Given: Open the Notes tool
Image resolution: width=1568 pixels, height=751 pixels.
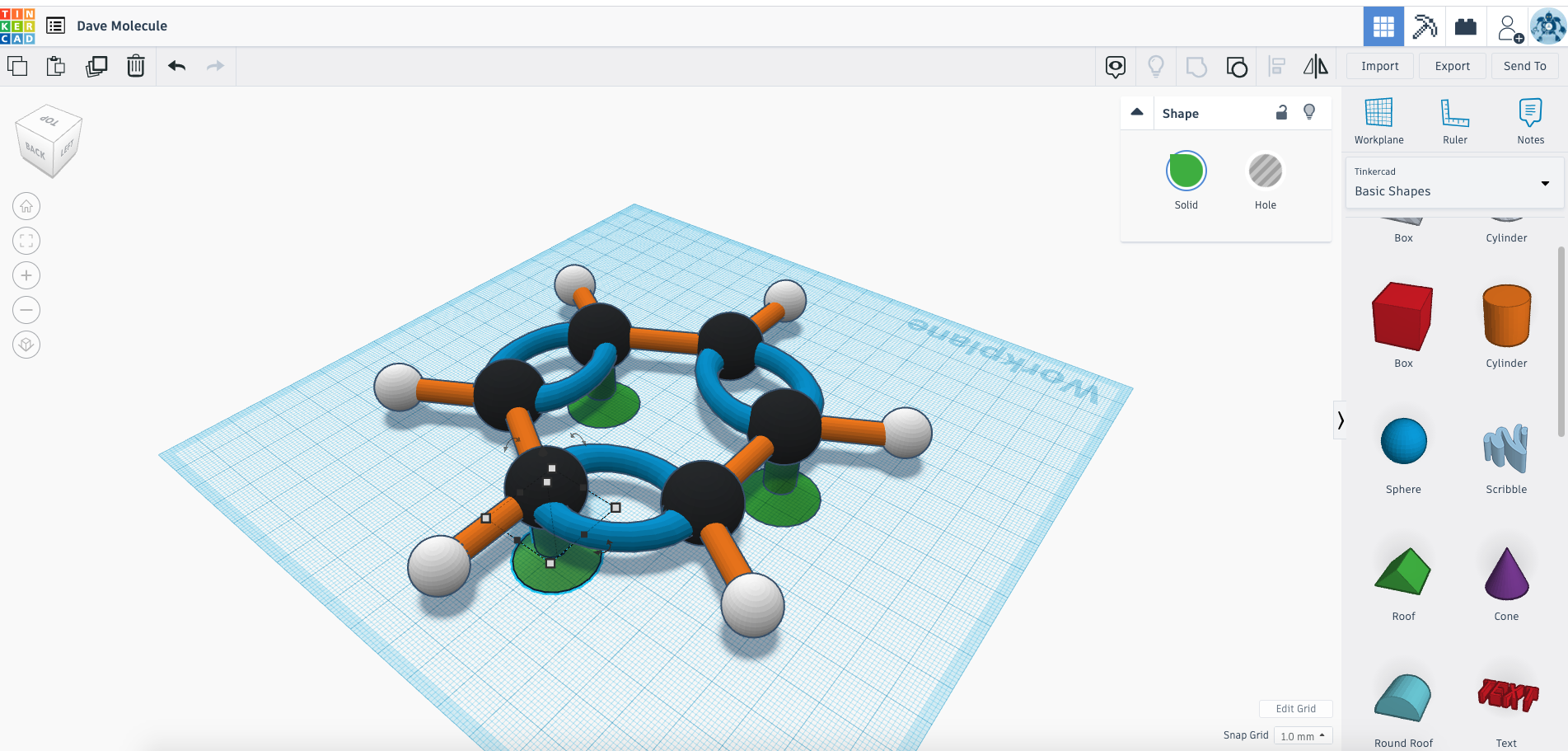Looking at the screenshot, I should pos(1530,120).
